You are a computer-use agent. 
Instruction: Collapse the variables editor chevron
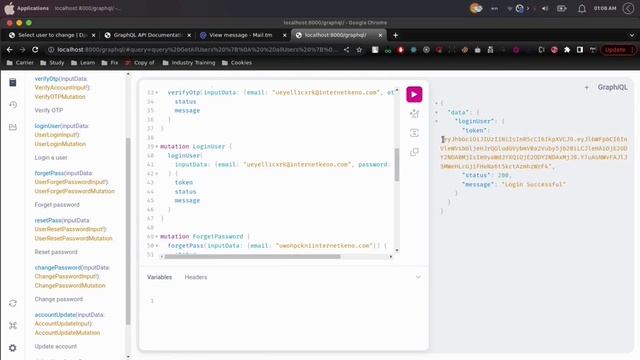pyautogui.click(x=418, y=277)
